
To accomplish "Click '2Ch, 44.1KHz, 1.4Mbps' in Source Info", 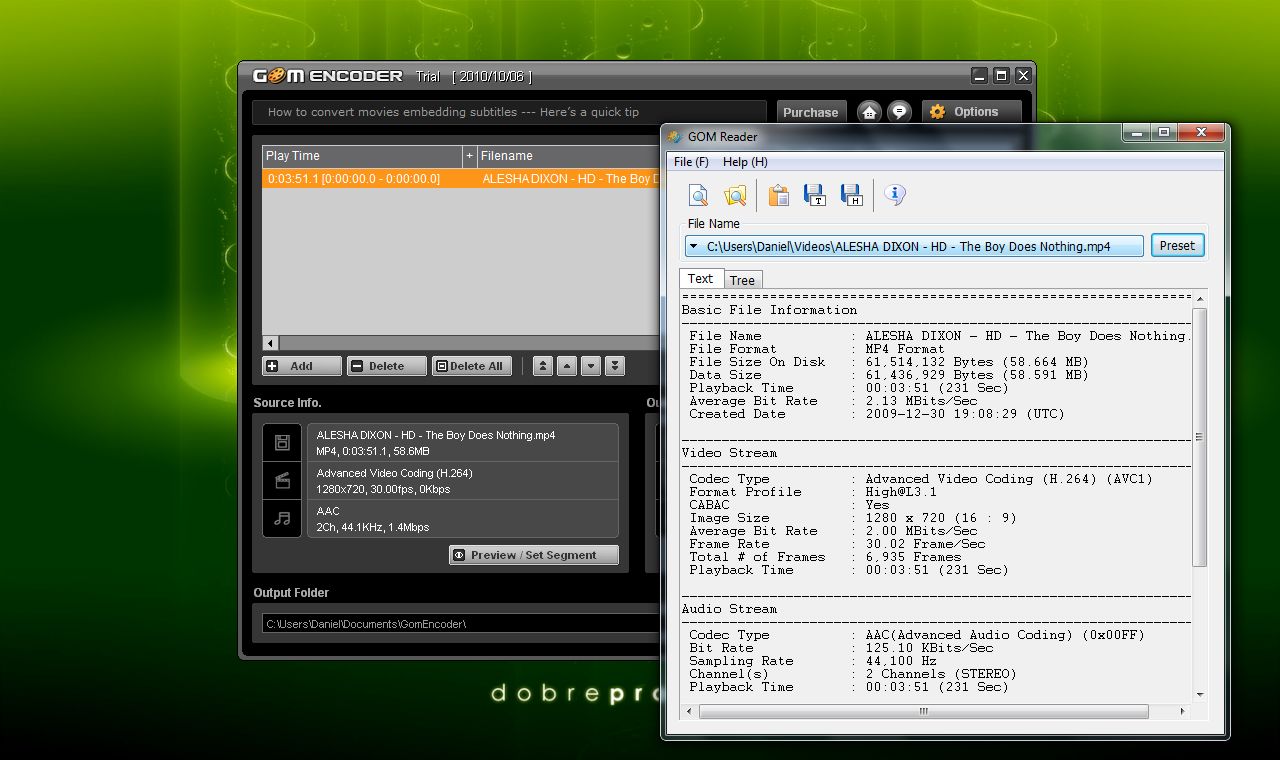I will (373, 527).
